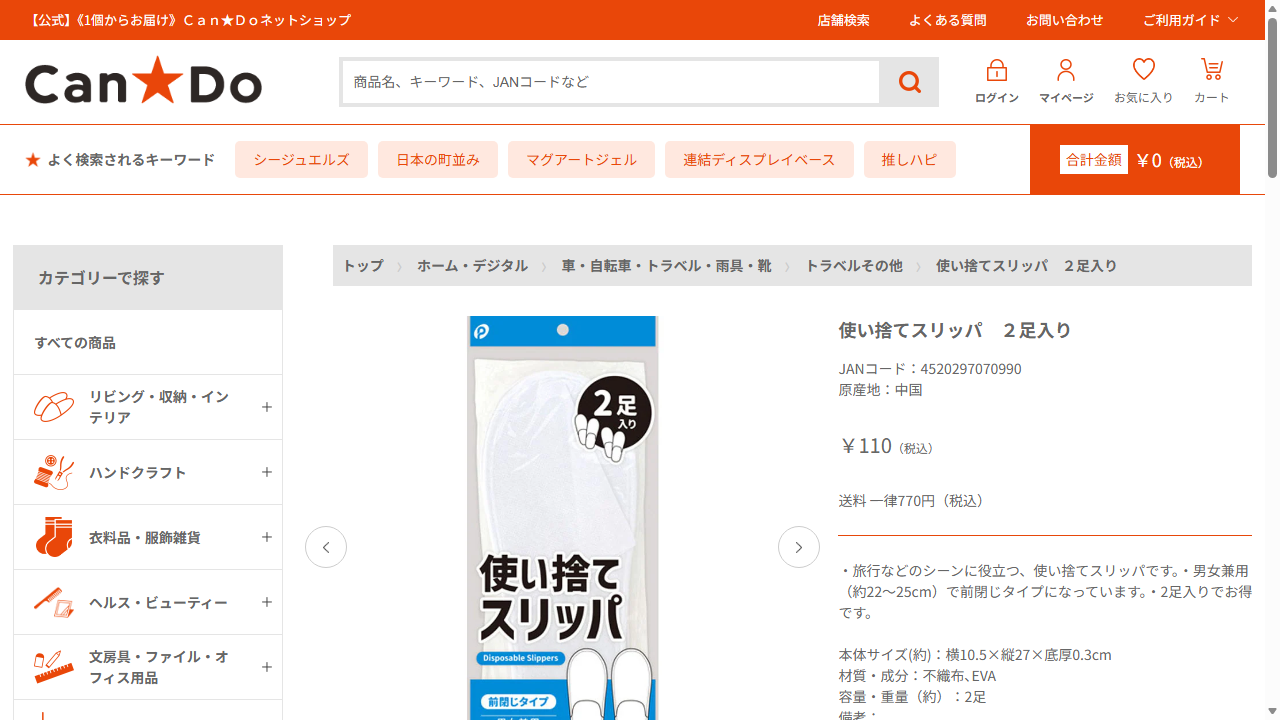Expand ハンドクラフト category plus sign
The width and height of the screenshot is (1280, 720).
pos(267,472)
